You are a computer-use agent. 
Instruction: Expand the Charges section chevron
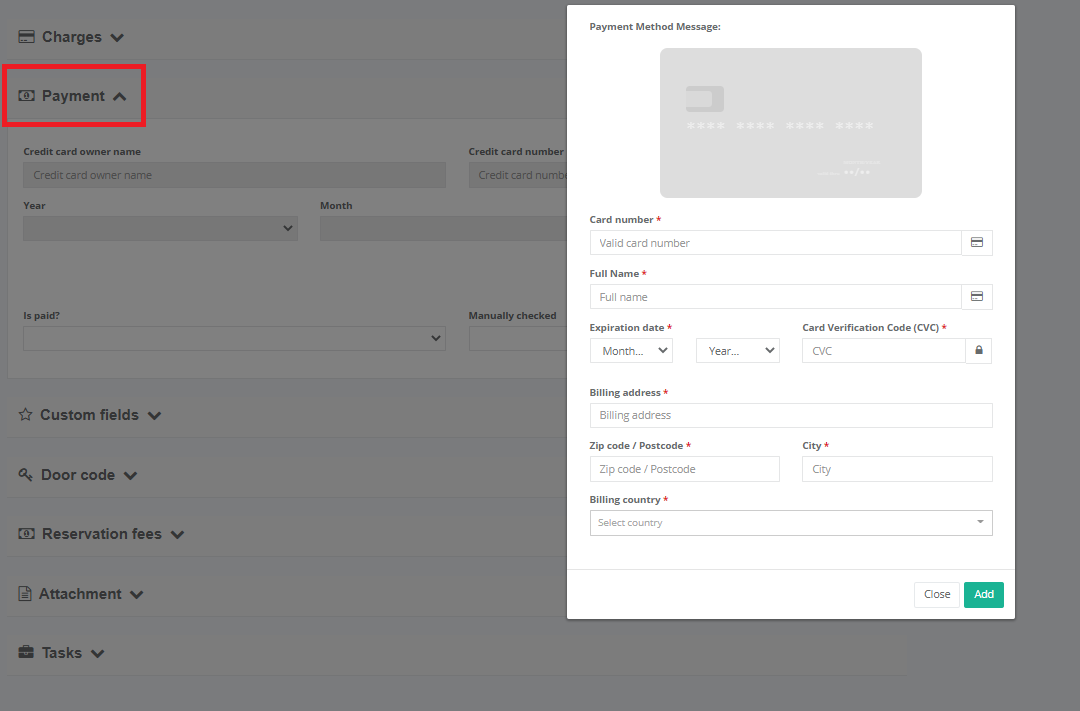pyautogui.click(x=117, y=38)
